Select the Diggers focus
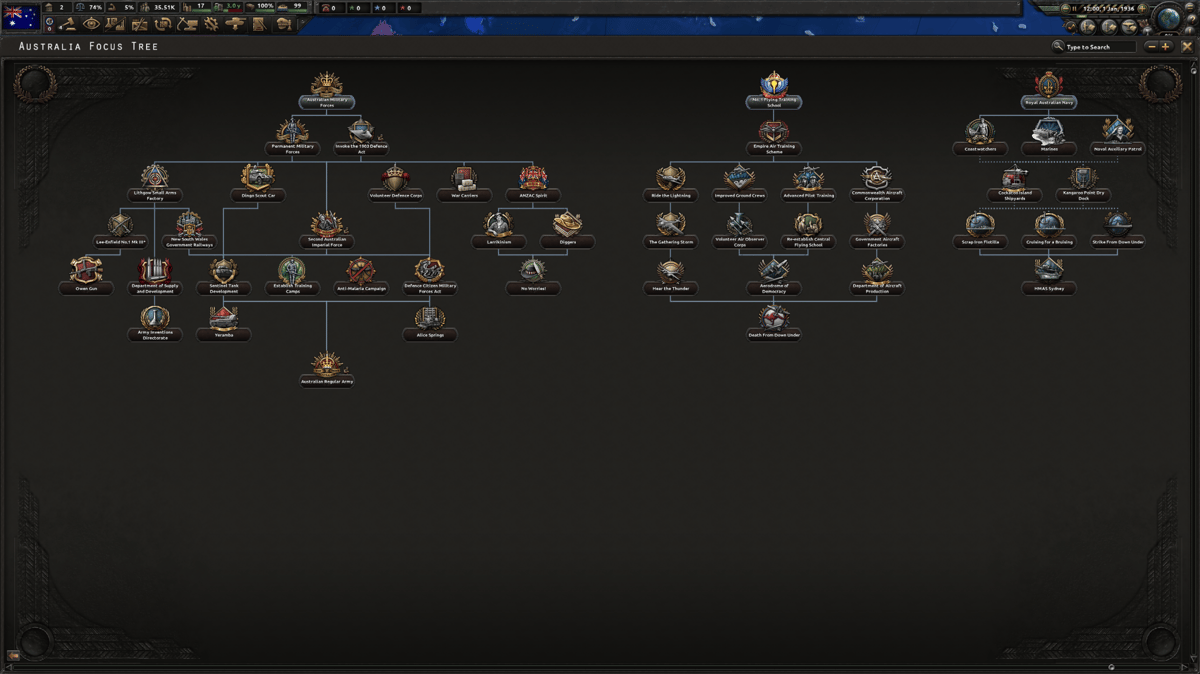 567,229
